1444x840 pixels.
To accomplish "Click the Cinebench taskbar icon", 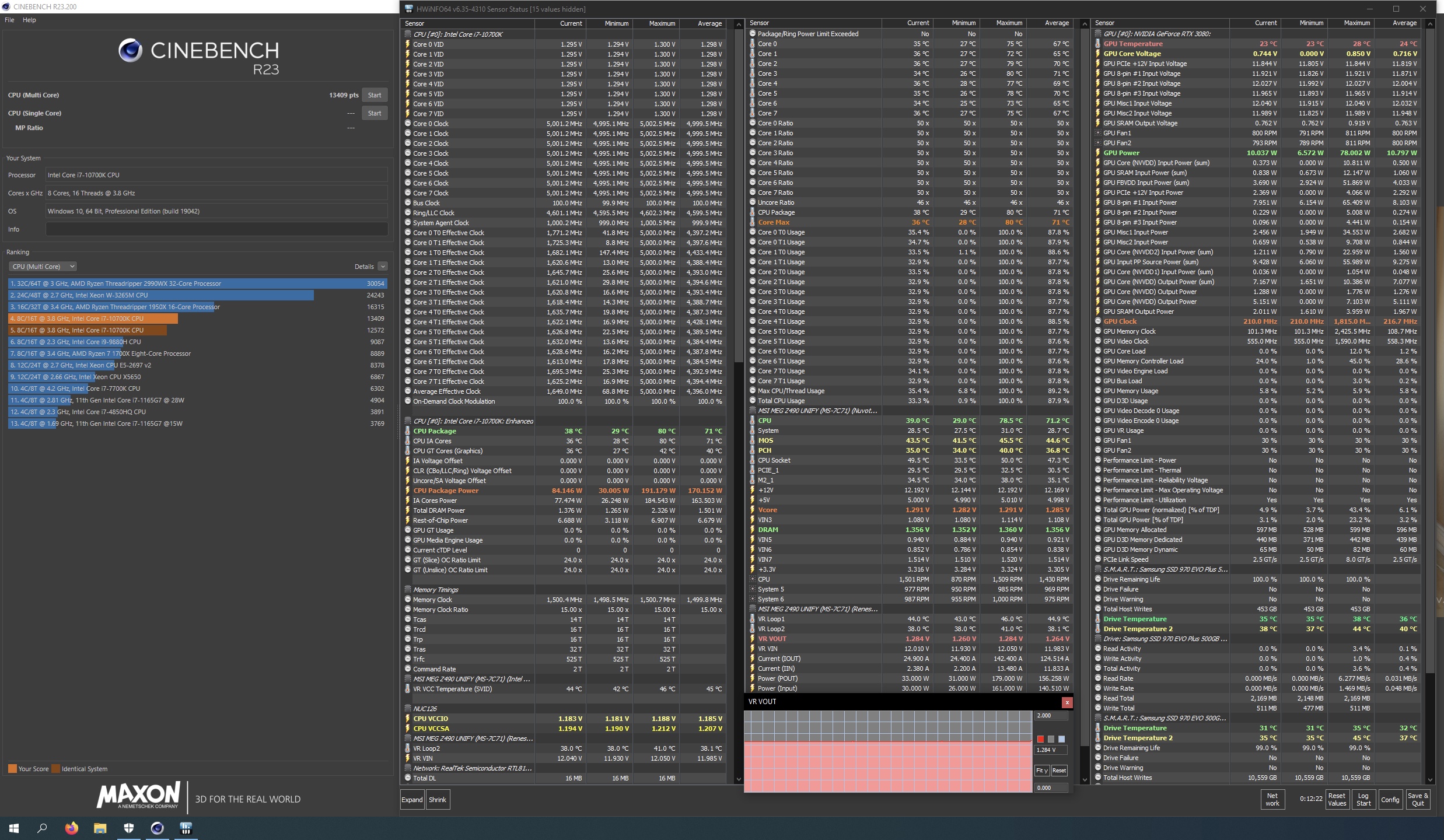I will [x=157, y=828].
